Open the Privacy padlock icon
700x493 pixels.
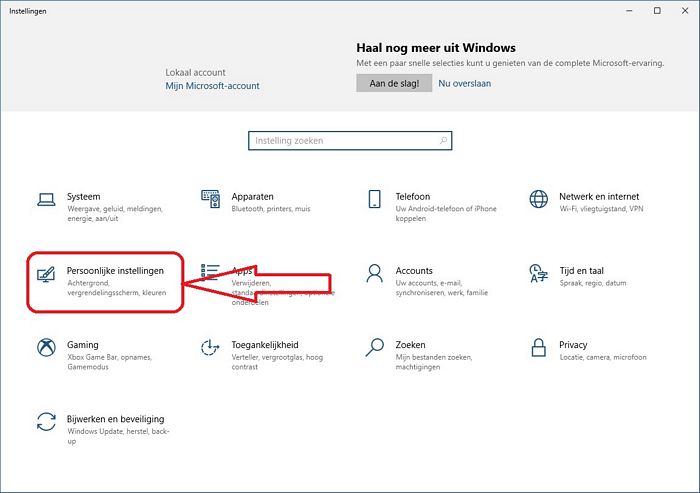click(x=538, y=347)
